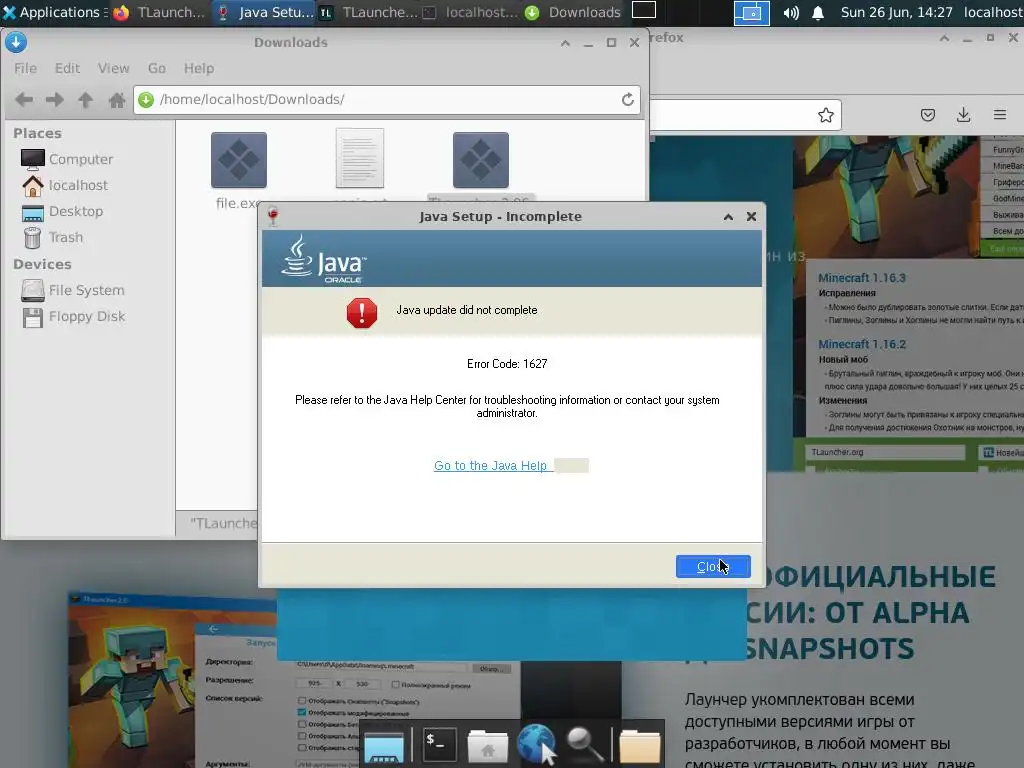The height and width of the screenshot is (768, 1024).
Task: Open View menu in Downloads window
Action: [x=114, y=68]
